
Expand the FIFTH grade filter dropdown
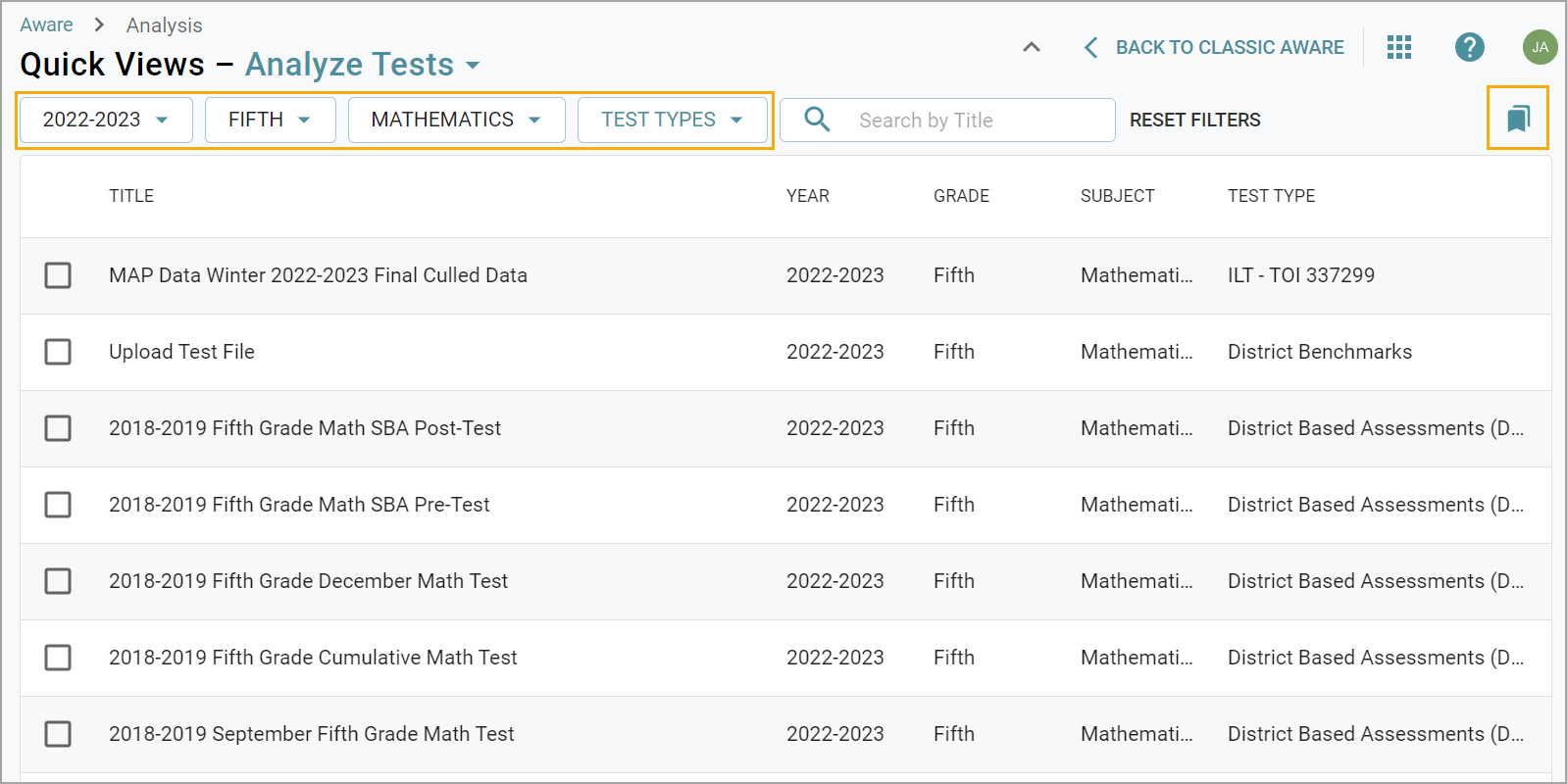[270, 120]
